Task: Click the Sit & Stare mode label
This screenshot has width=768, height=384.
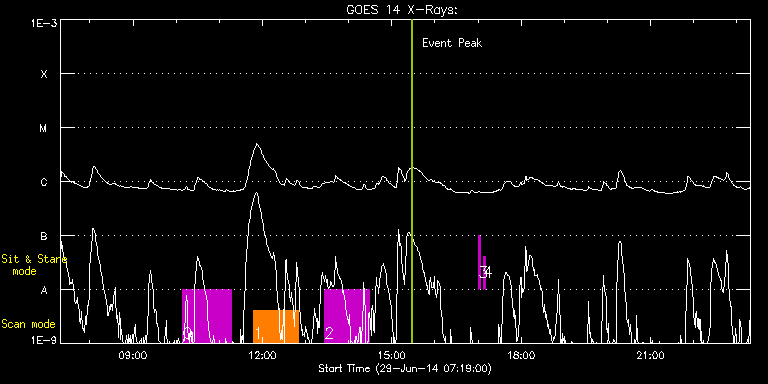Action: (34, 264)
